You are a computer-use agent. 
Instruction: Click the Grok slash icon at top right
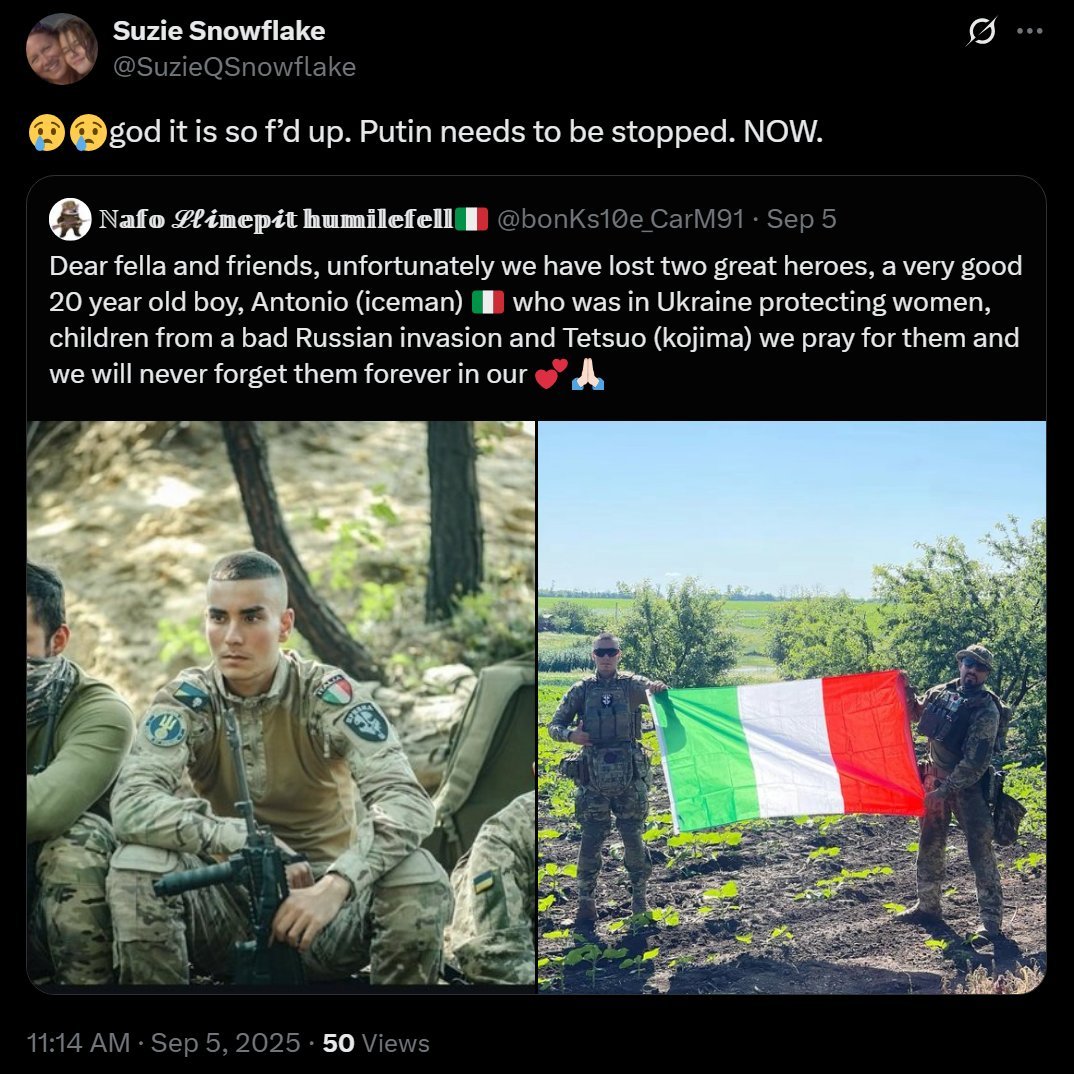coord(983,31)
